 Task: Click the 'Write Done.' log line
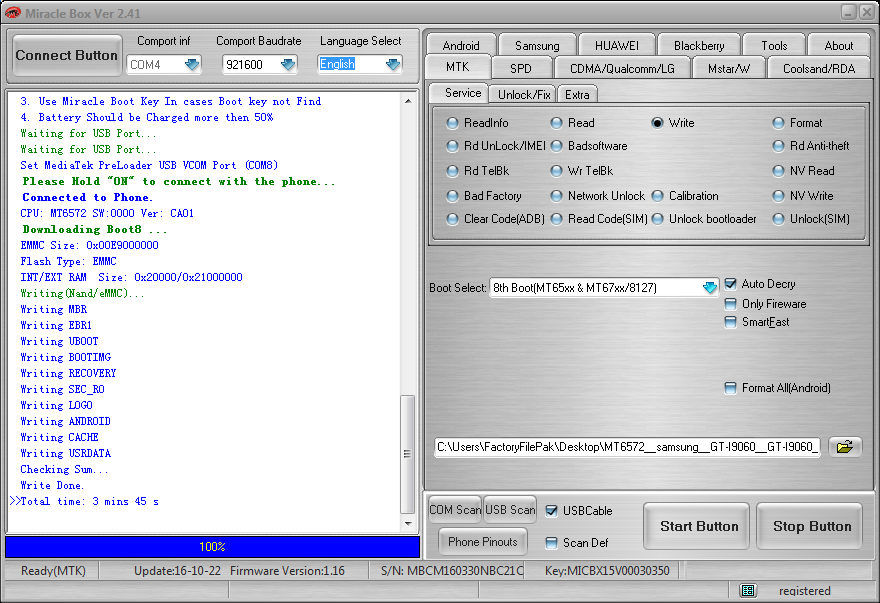(x=52, y=485)
